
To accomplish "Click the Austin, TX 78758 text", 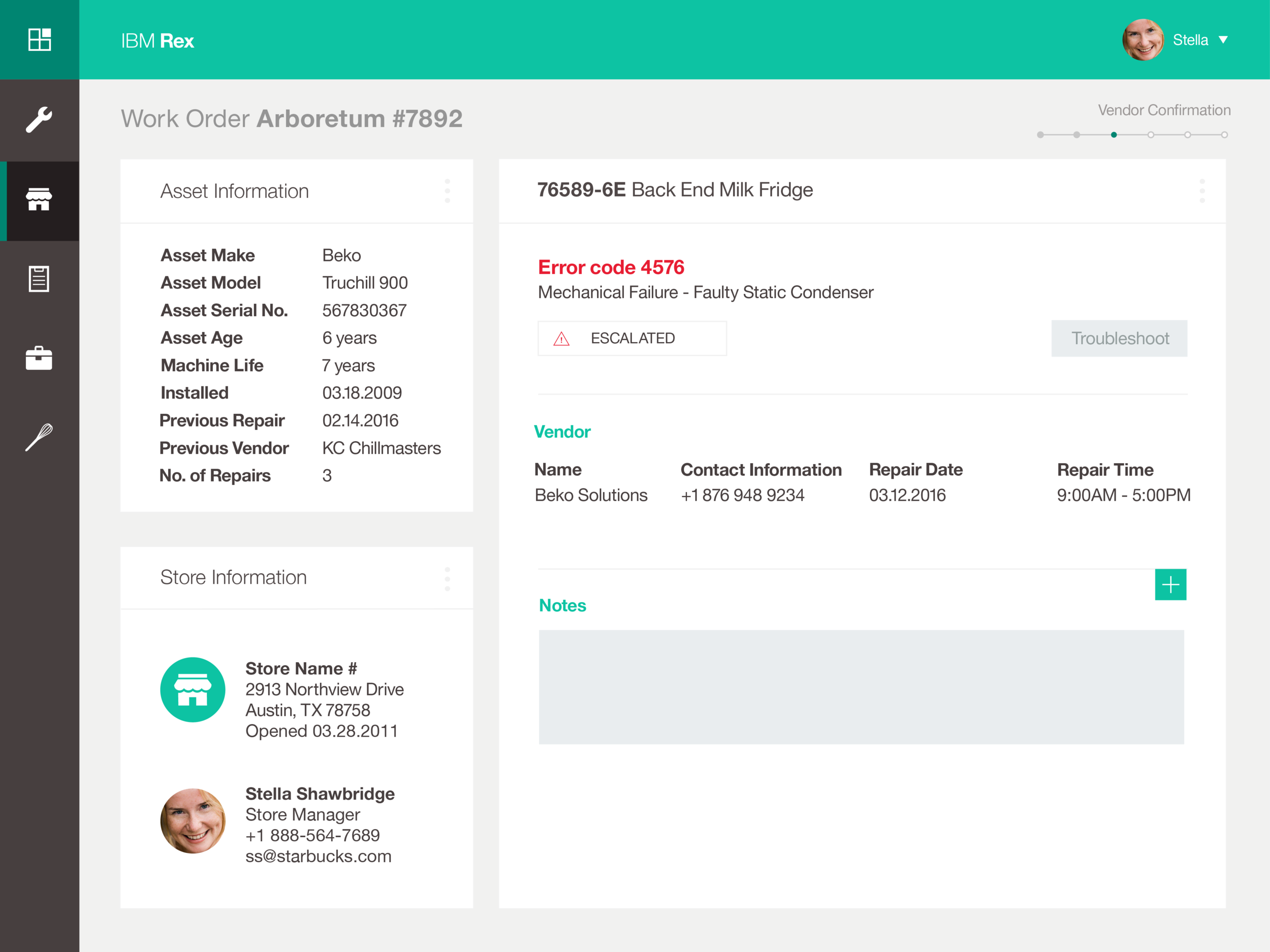I will (x=308, y=710).
